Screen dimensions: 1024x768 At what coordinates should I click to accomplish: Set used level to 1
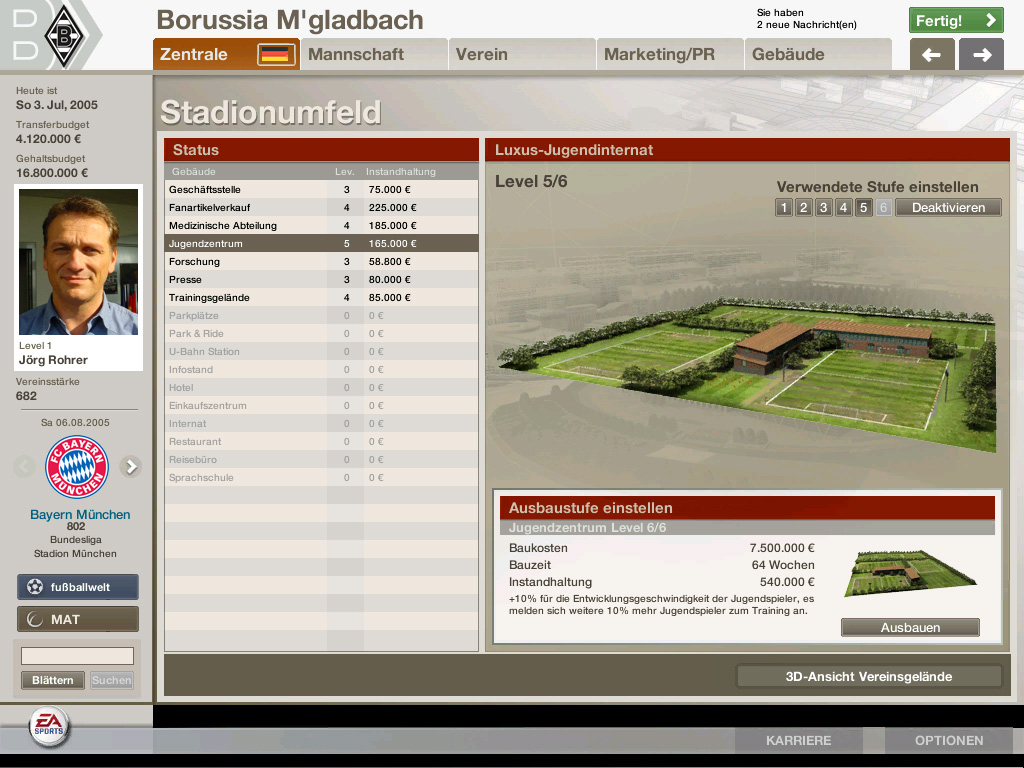coord(784,208)
